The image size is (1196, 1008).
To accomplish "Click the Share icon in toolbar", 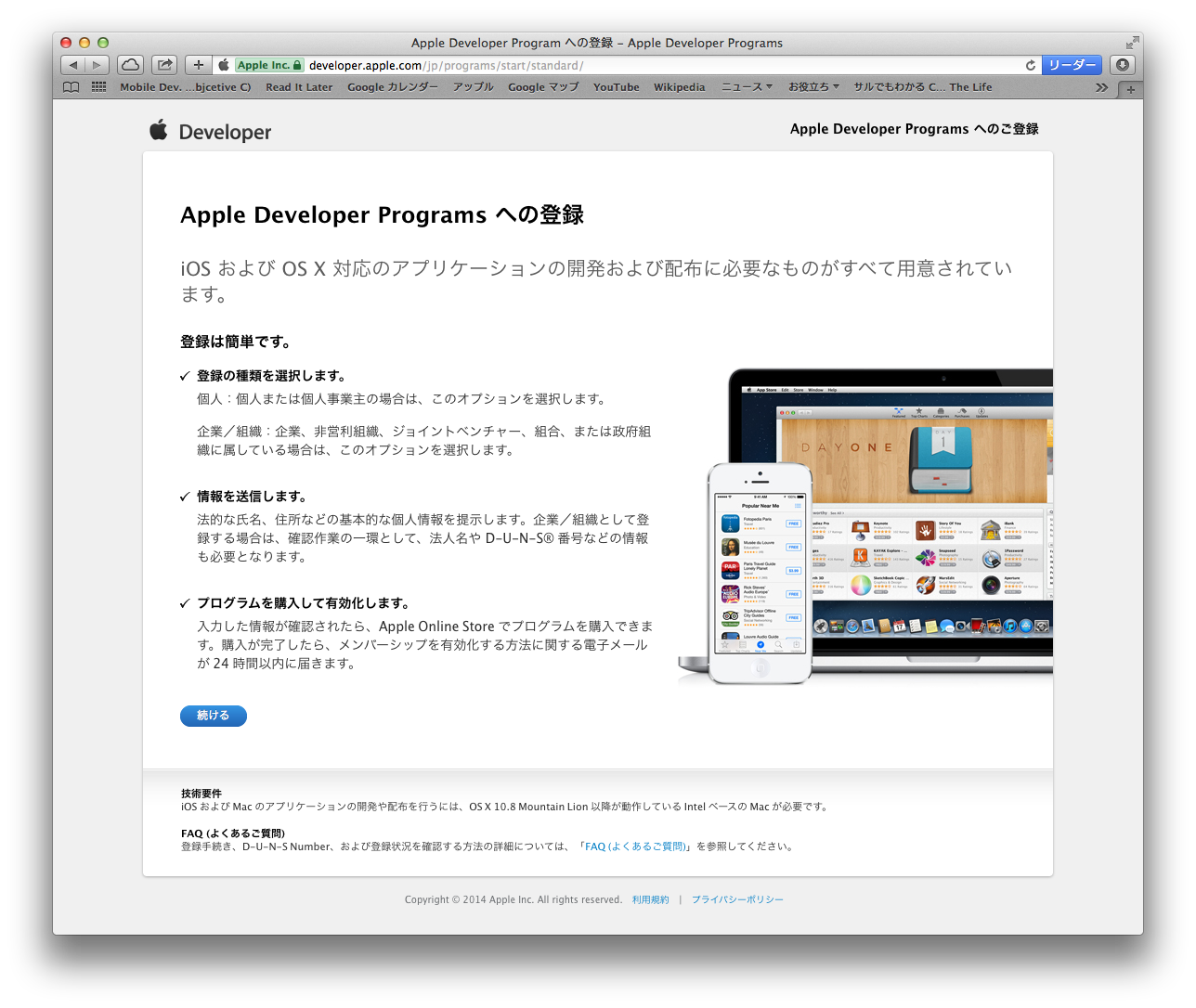I will pos(164,65).
